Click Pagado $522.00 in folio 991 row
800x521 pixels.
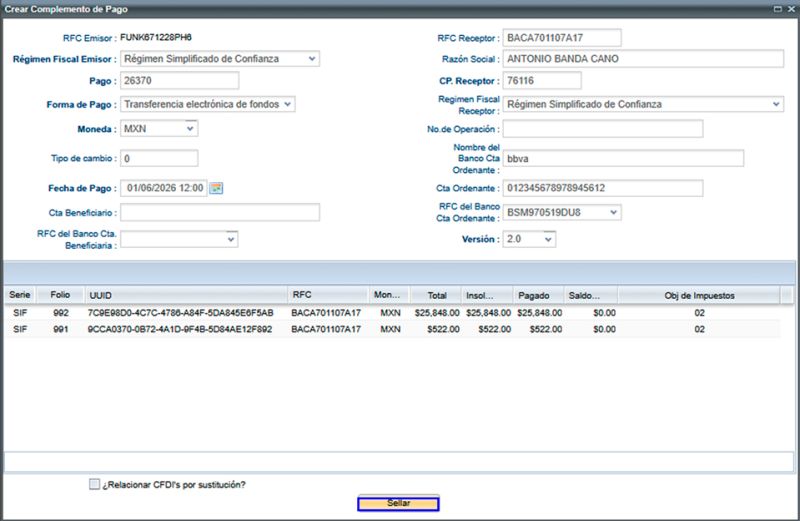[546, 330]
